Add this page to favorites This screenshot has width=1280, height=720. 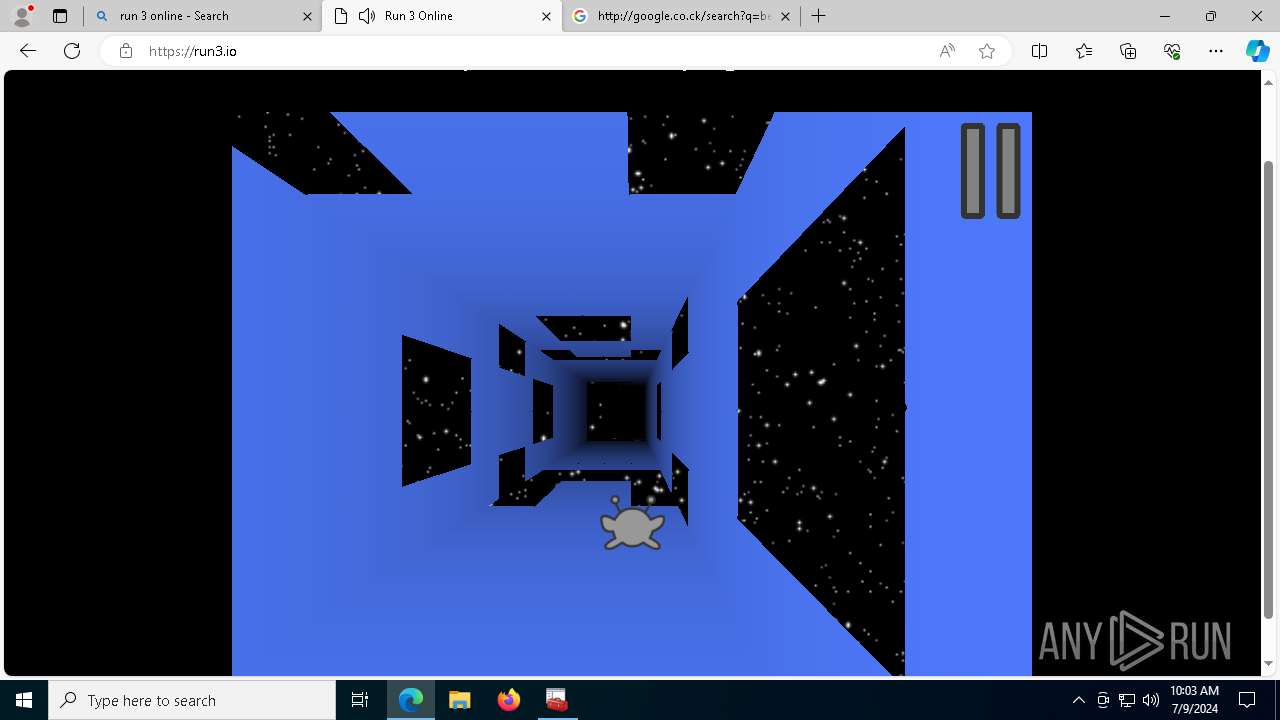click(x=987, y=51)
